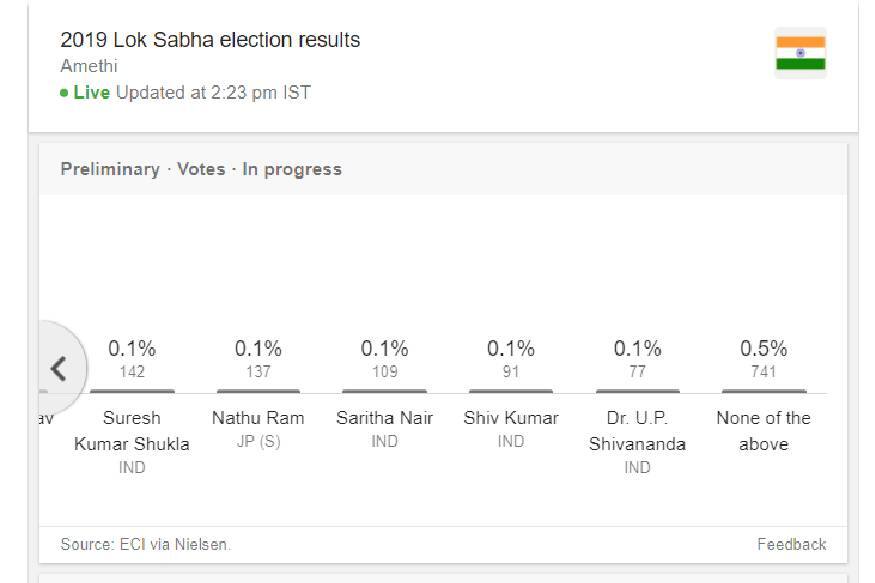Viewport: 875px width, 583px height.
Task: Click the Amethi constituency label
Action: [x=89, y=66]
